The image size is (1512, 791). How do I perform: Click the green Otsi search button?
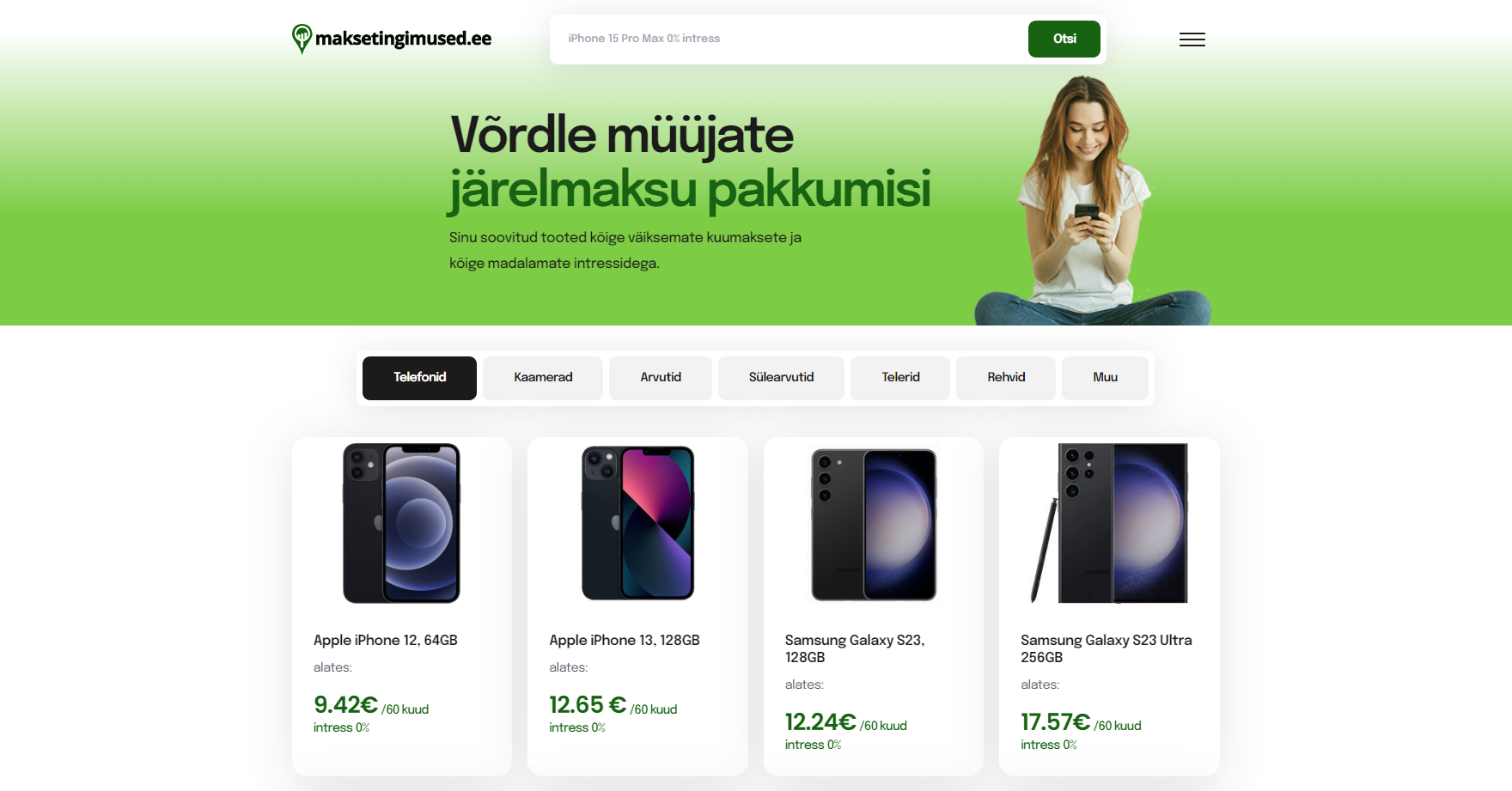tap(1064, 39)
